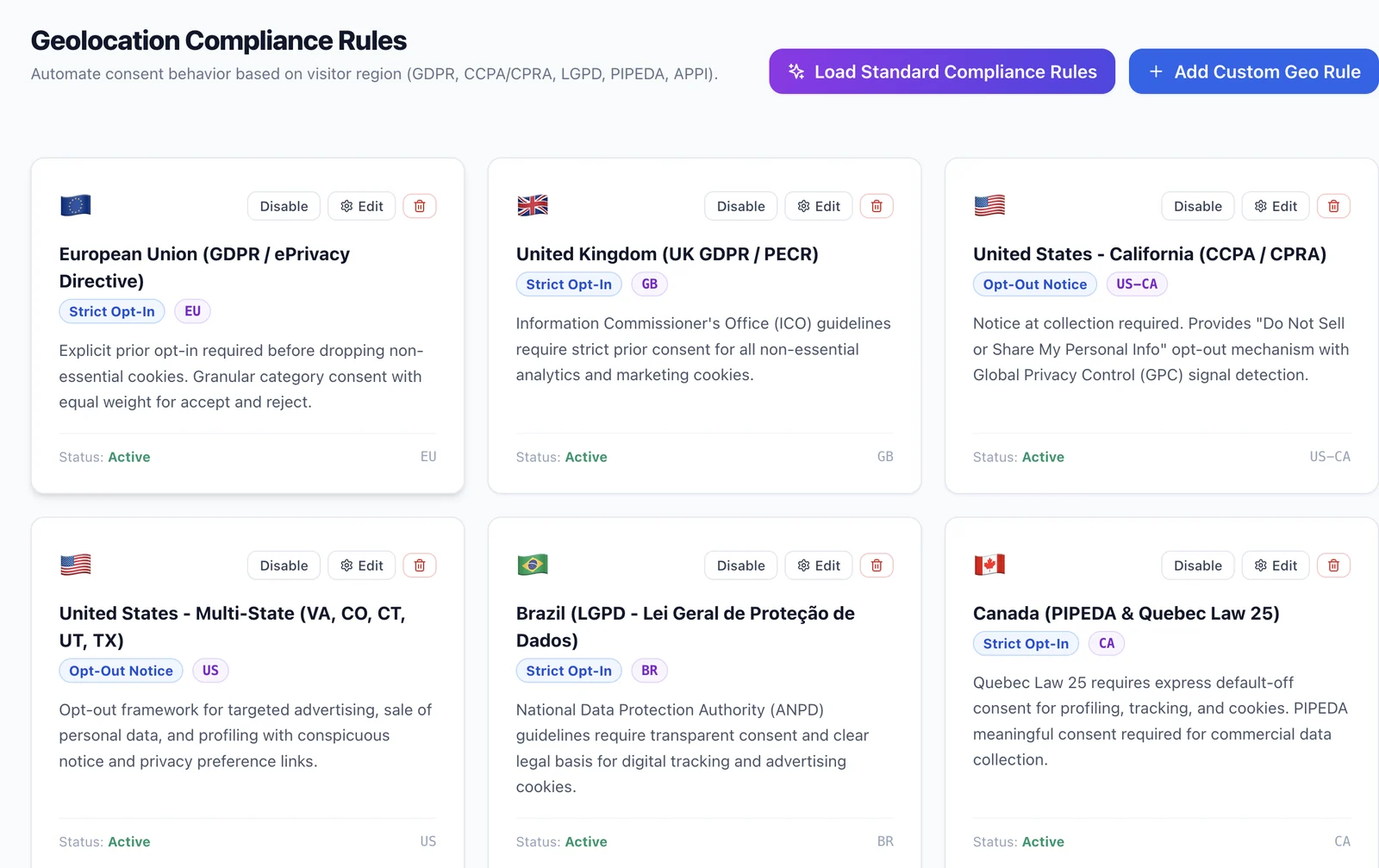Edit the US Multi-State rule

362,565
